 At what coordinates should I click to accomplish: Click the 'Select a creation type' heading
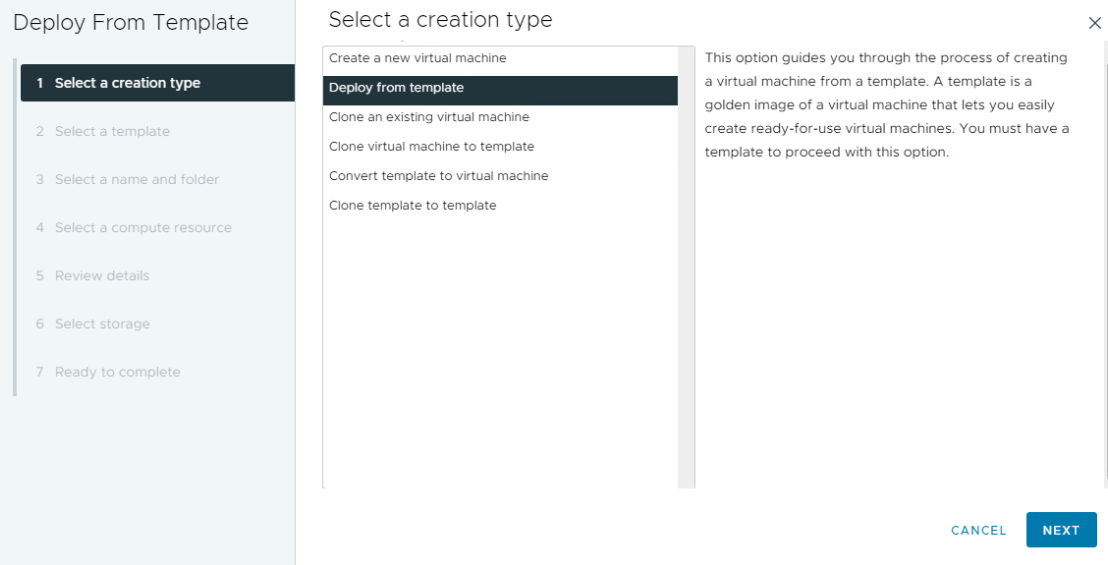[440, 20]
